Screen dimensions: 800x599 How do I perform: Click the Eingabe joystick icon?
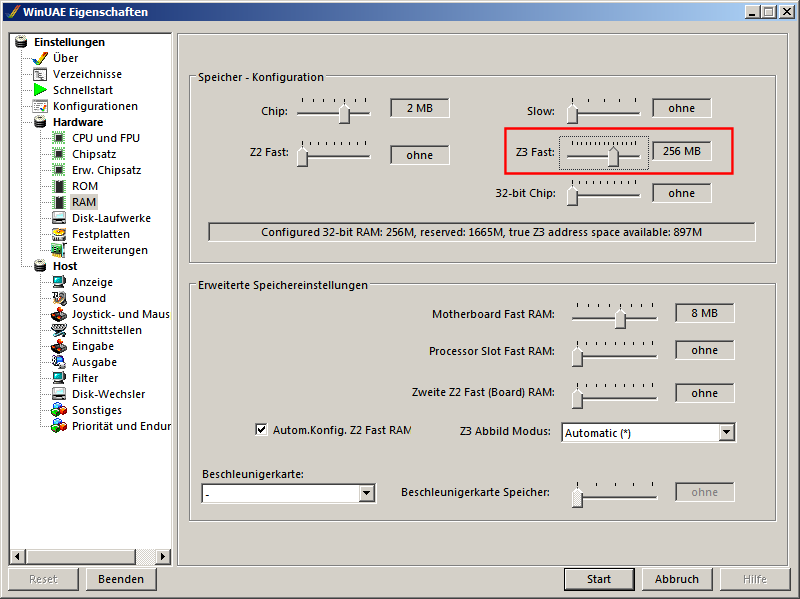(59, 346)
